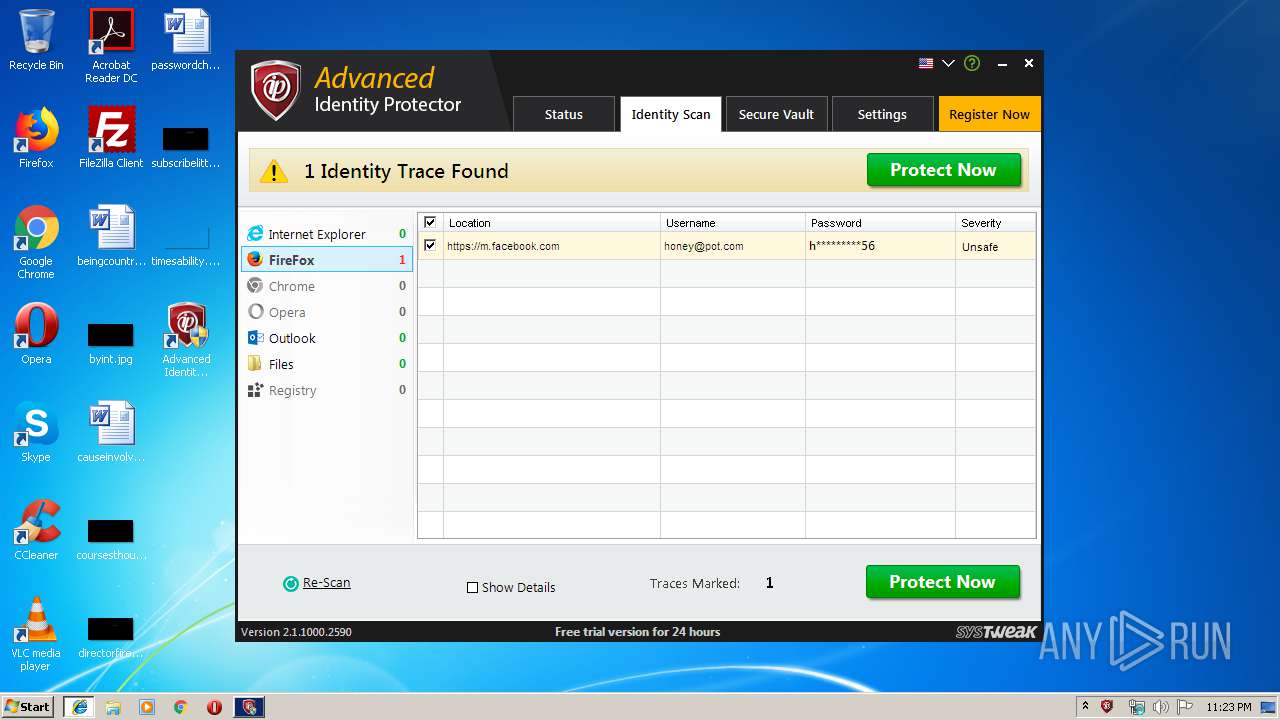
Task: Click the top Protect Now button
Action: point(943,170)
